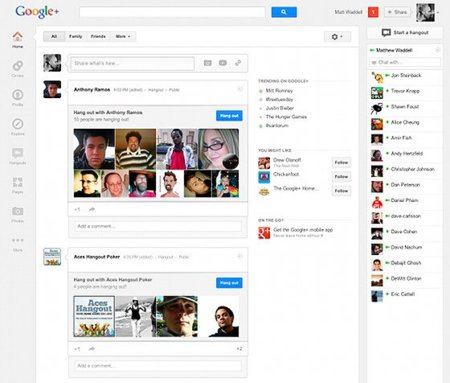Open trending topic The Hunger Games
This screenshot has width=450, height=383.
click(x=286, y=117)
